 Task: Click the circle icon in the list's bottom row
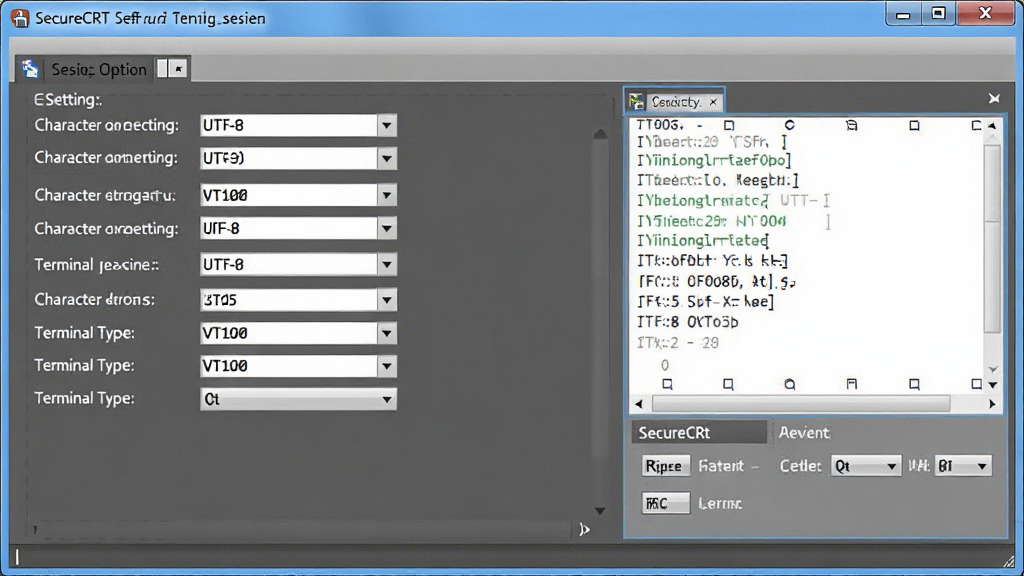[790, 384]
